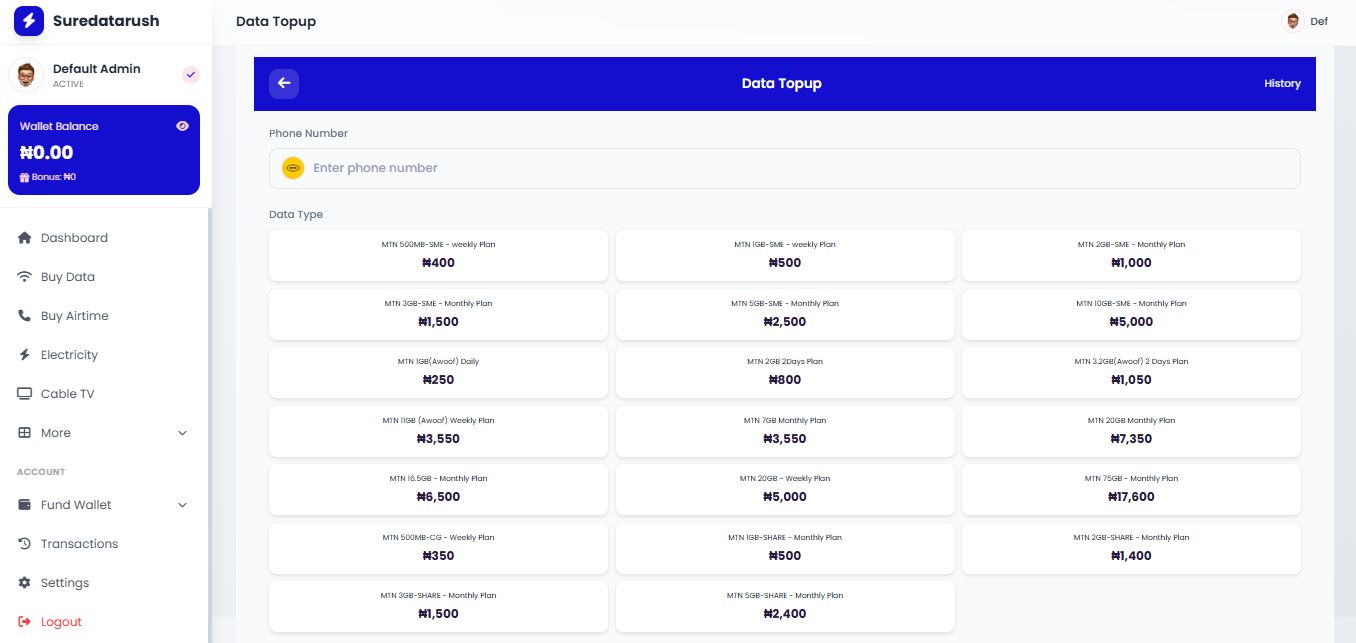This screenshot has height=643, width=1356.
Task: Select MTN 2GB-SME Monthly Plan ₦1,000
Action: (1131, 255)
